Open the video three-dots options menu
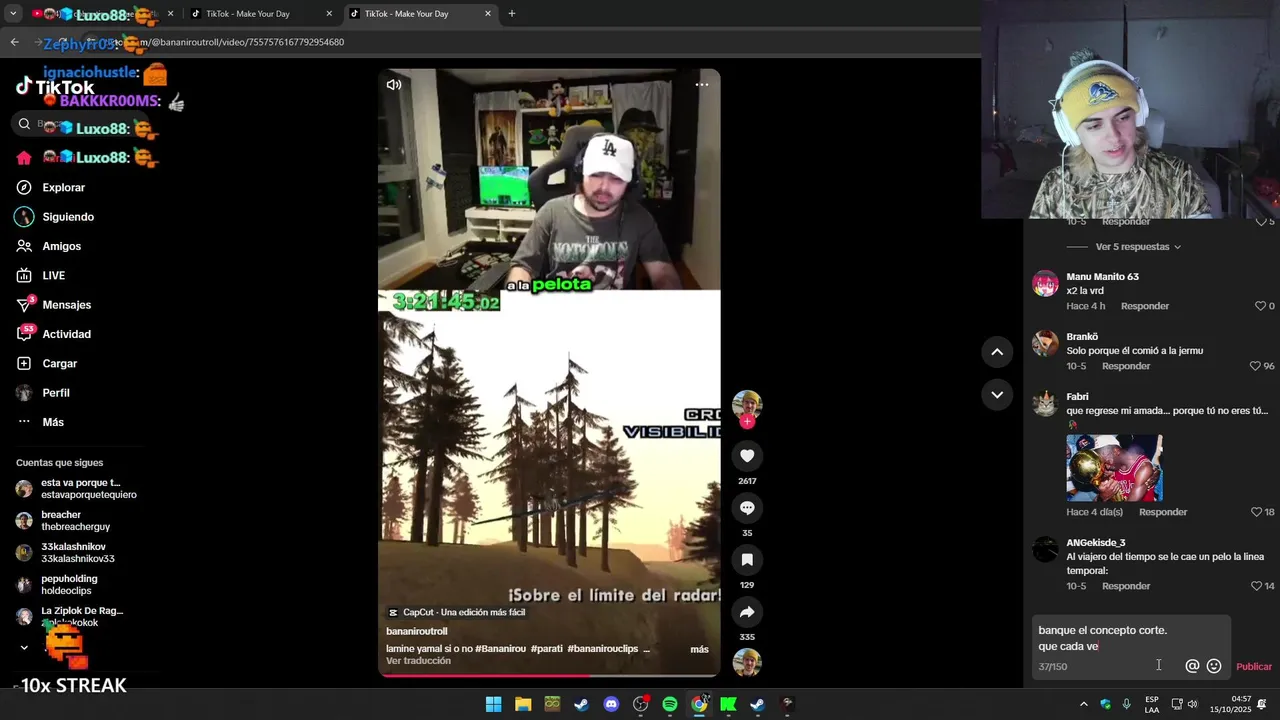 click(x=702, y=85)
